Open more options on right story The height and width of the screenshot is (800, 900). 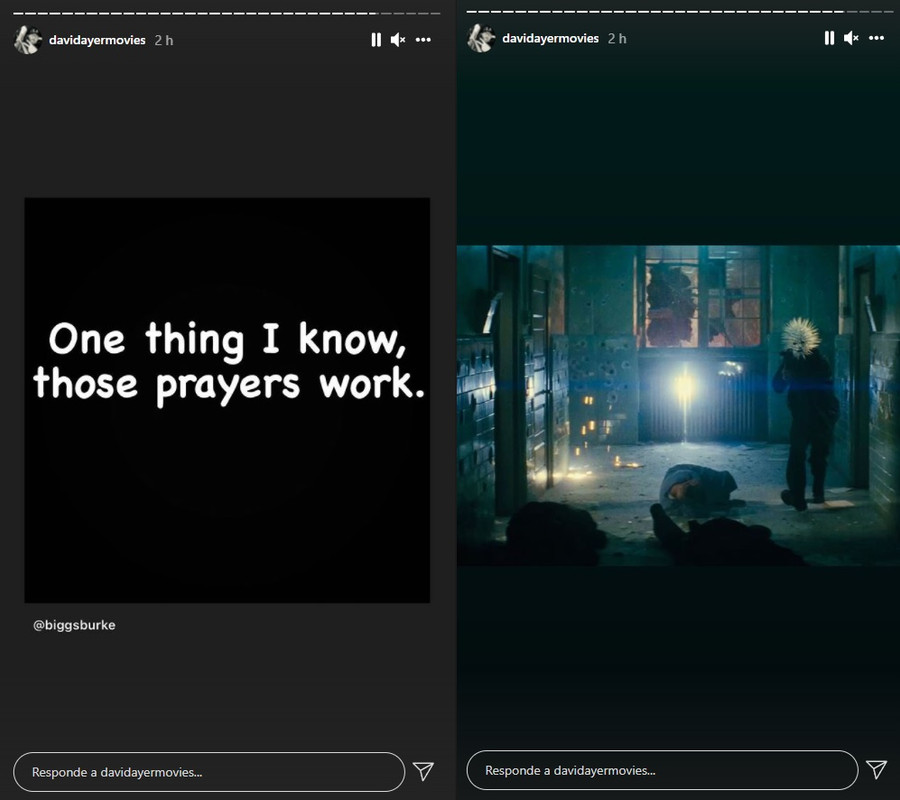point(876,38)
